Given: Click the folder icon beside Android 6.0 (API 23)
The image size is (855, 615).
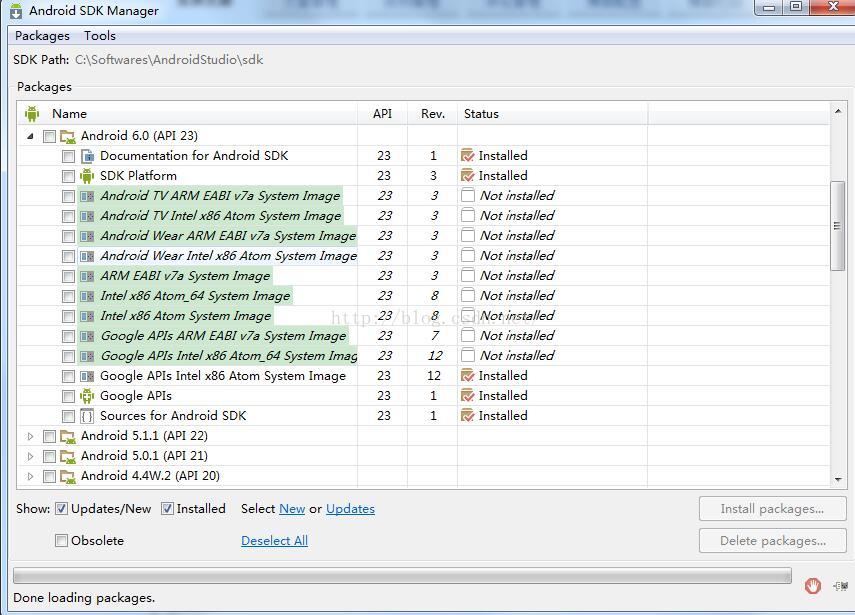Looking at the screenshot, I should [x=68, y=136].
